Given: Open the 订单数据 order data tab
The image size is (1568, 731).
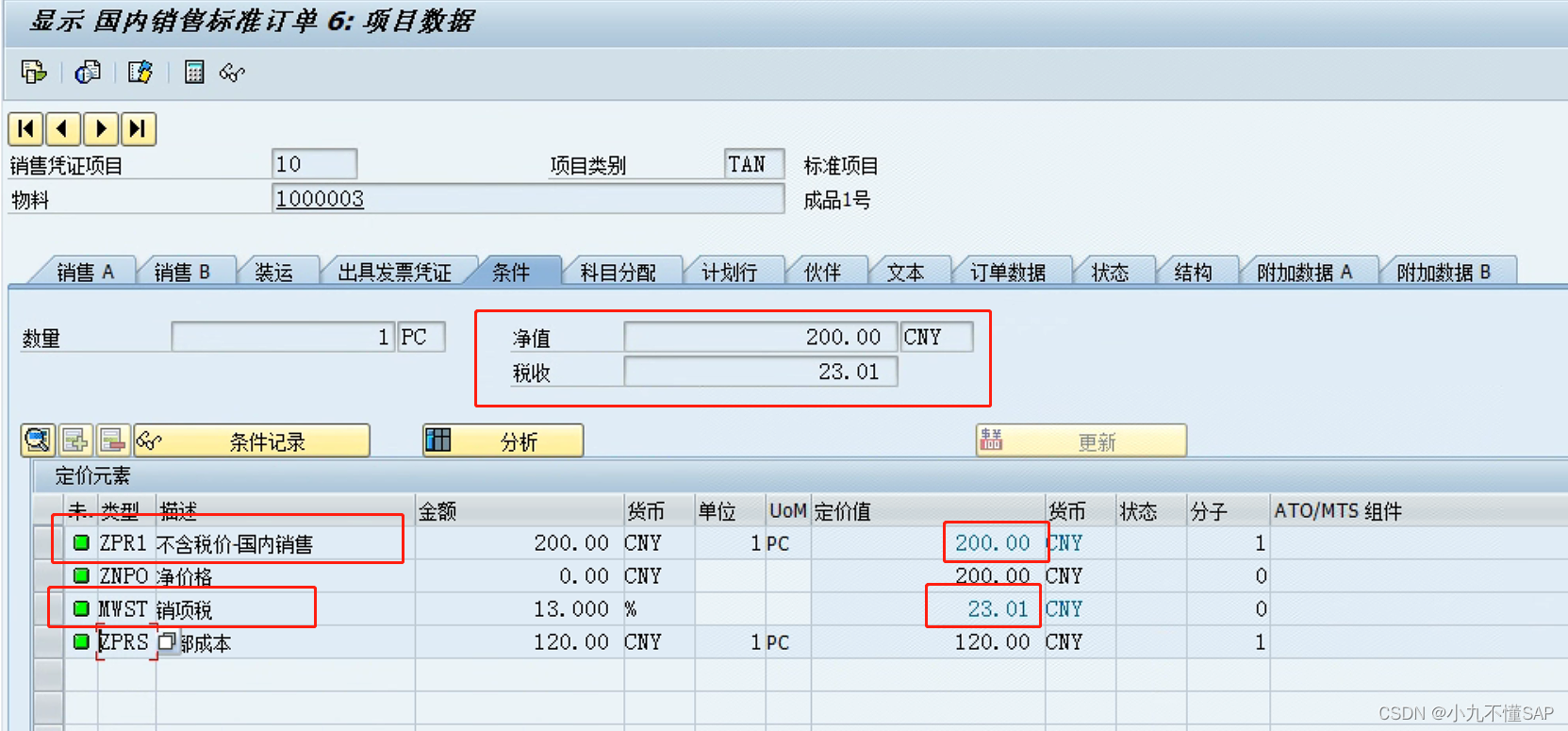Looking at the screenshot, I should tap(1008, 272).
